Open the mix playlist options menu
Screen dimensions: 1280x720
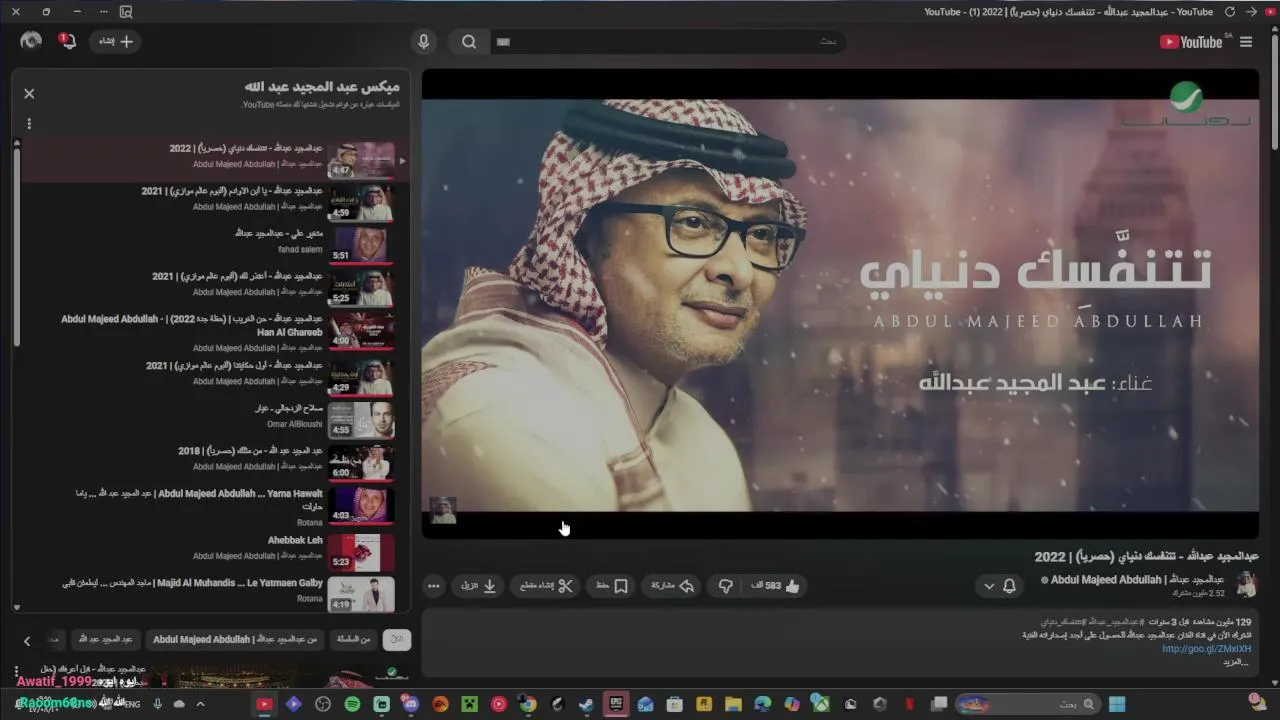(29, 124)
